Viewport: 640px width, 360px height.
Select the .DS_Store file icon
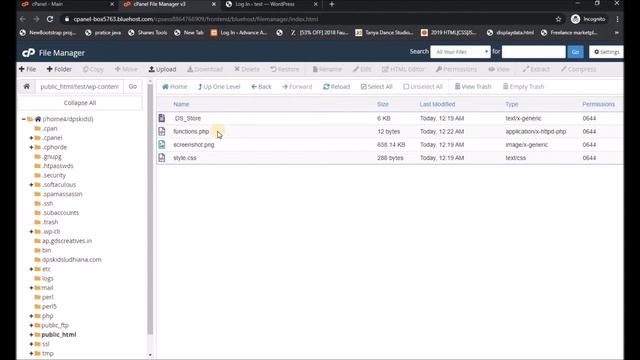[x=162, y=118]
